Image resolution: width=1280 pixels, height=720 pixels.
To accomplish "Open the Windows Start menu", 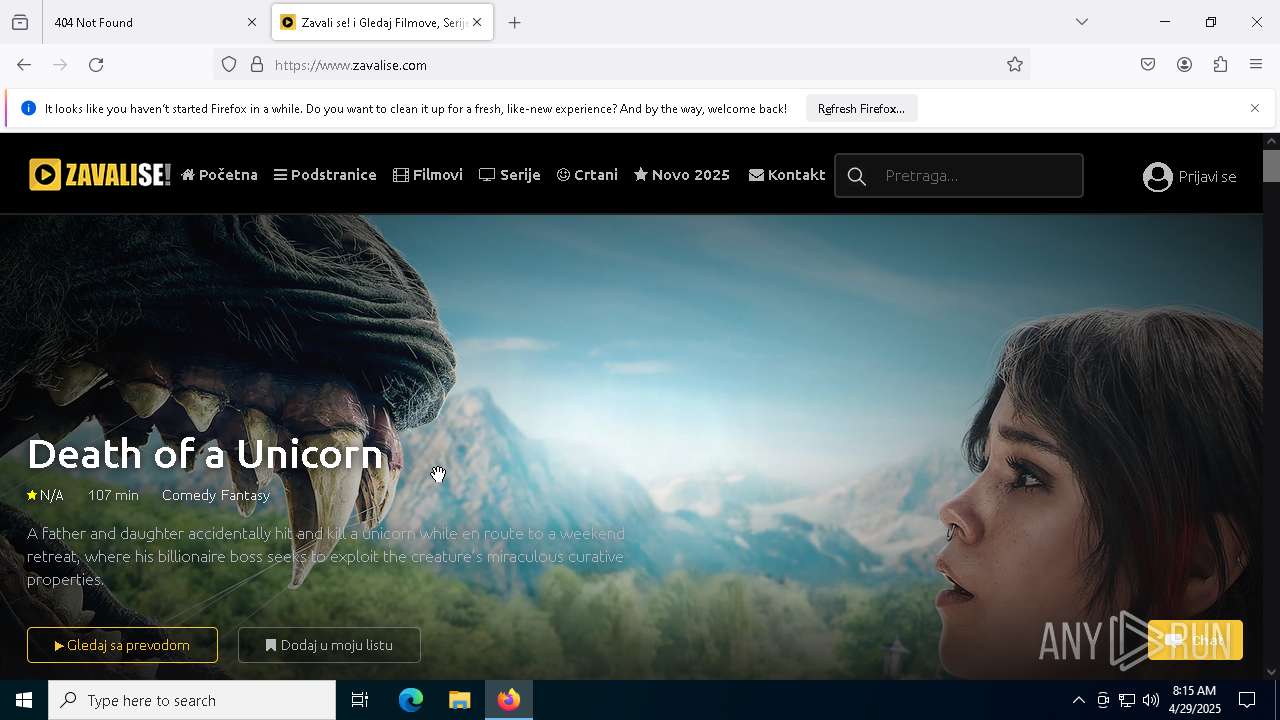I will (24, 700).
